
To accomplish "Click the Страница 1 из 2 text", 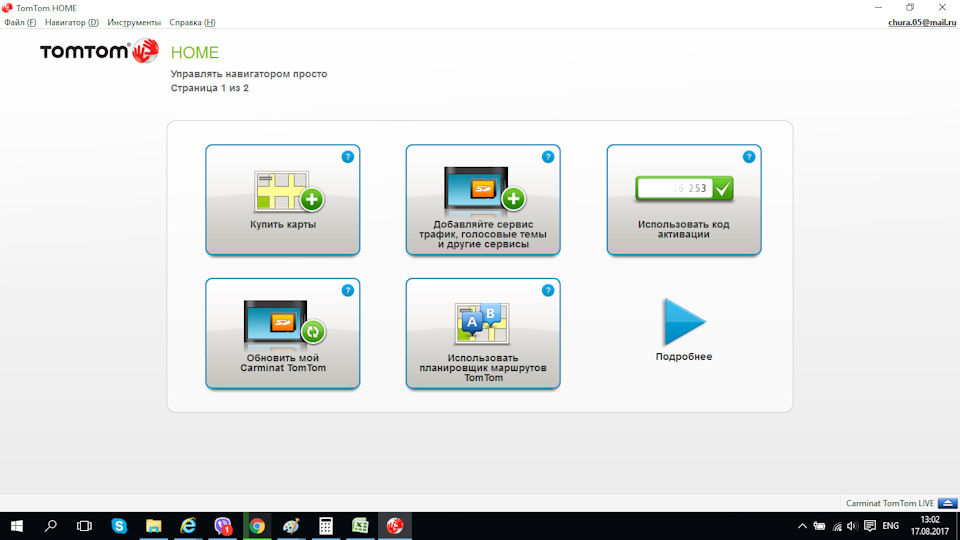I will 209,88.
